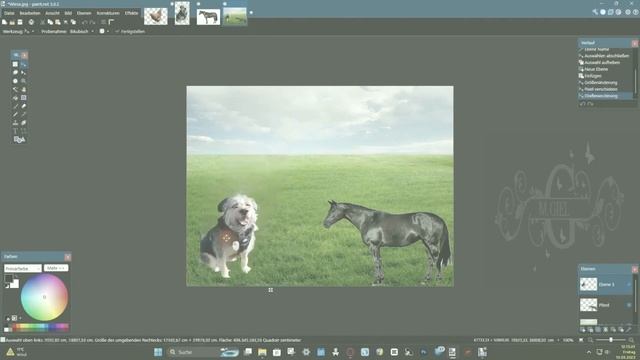Toggle the Tools window icon top right
640x360 pixels.
click(x=595, y=12)
